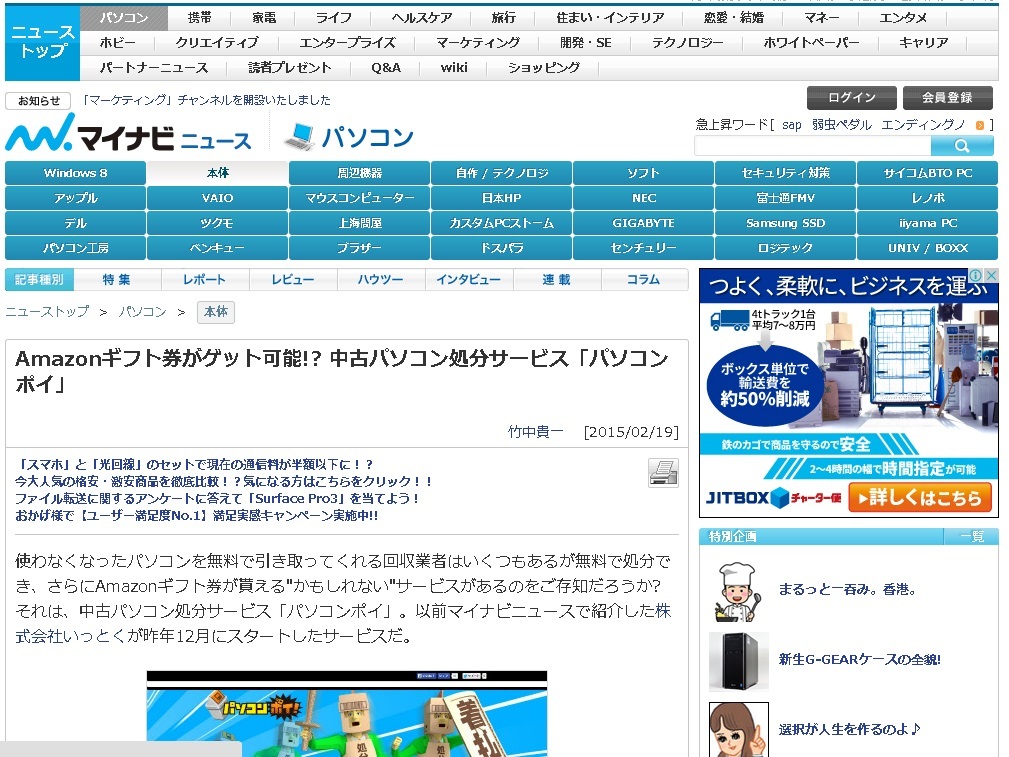Click the JITBOX 詳しくはこちら ad button
Viewport: 1009px width, 757px height.
pyautogui.click(x=919, y=497)
